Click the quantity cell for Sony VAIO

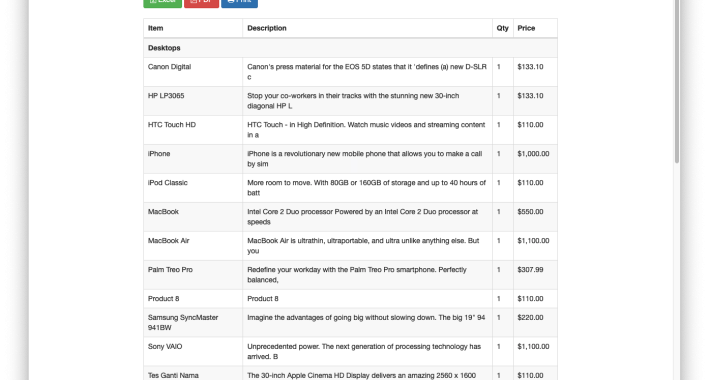[503, 352]
